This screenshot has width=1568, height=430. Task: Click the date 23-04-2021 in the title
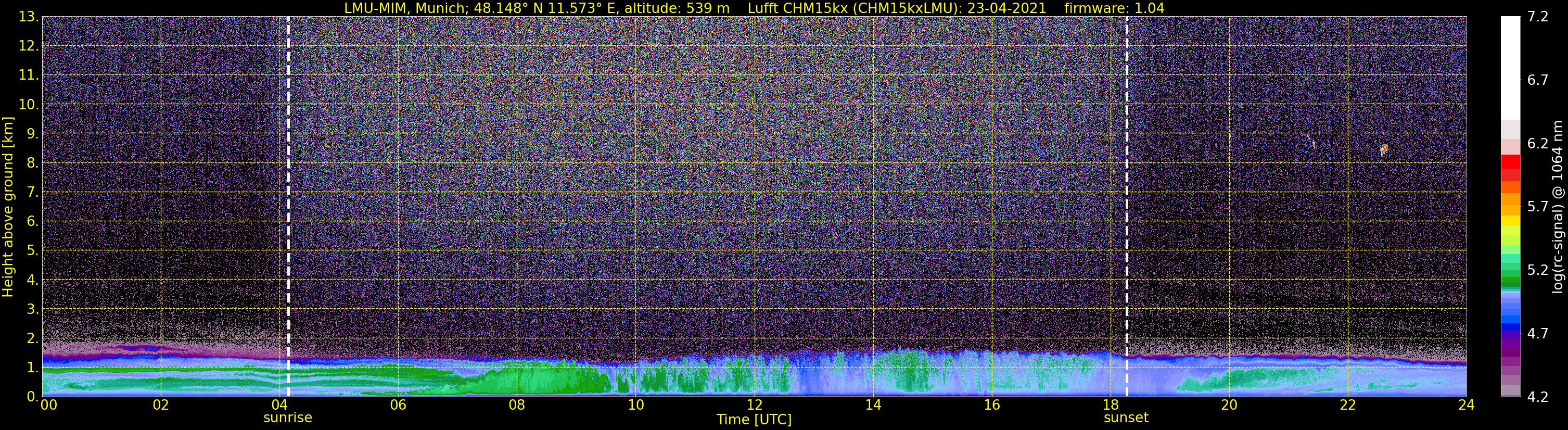(x=1007, y=8)
